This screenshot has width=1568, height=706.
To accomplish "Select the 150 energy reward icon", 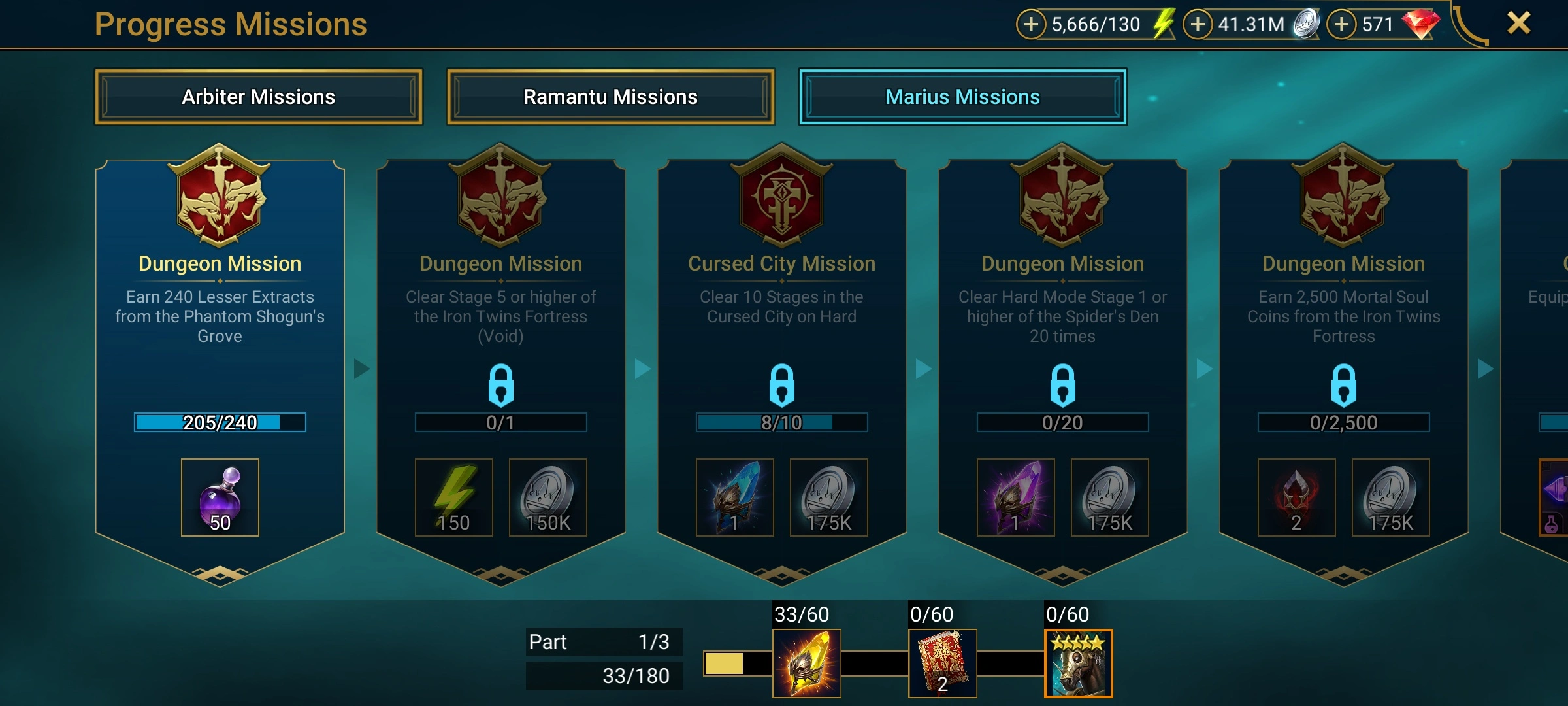I will point(454,497).
